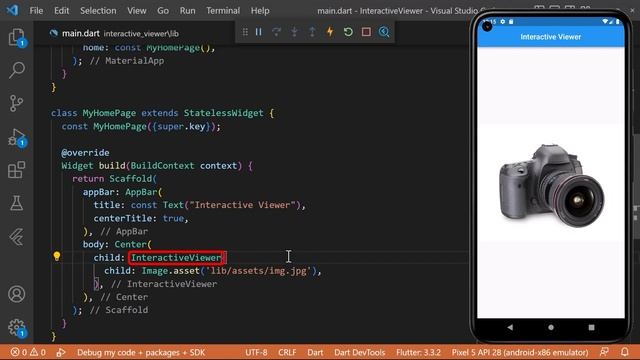Viewport: 640px width, 360px height.
Task: Stop the debug session
Action: [x=366, y=32]
